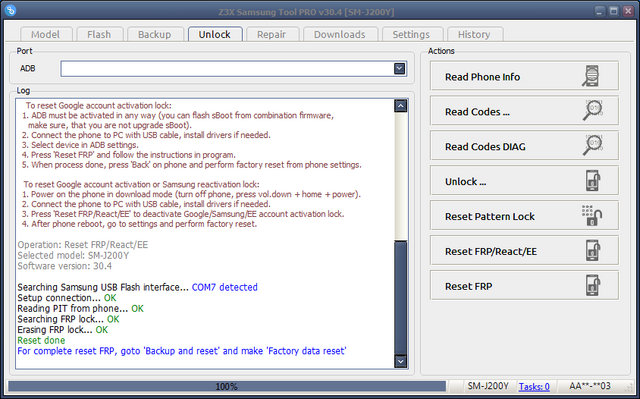Click 'Searching FRP lock... OK' log line
Image resolution: width=640 pixels, height=399 pixels.
68,319
